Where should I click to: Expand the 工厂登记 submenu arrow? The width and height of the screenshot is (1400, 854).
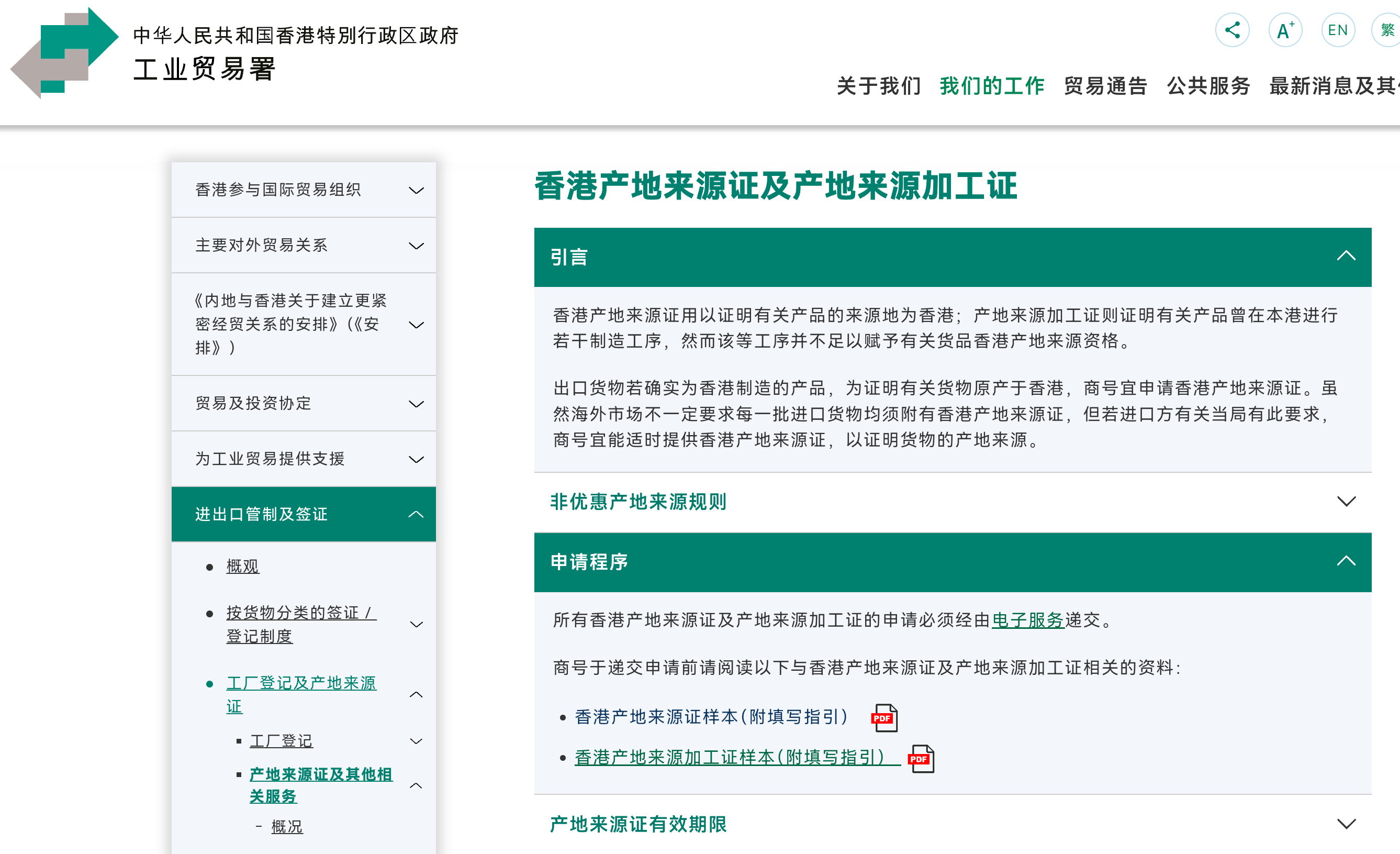click(x=416, y=741)
